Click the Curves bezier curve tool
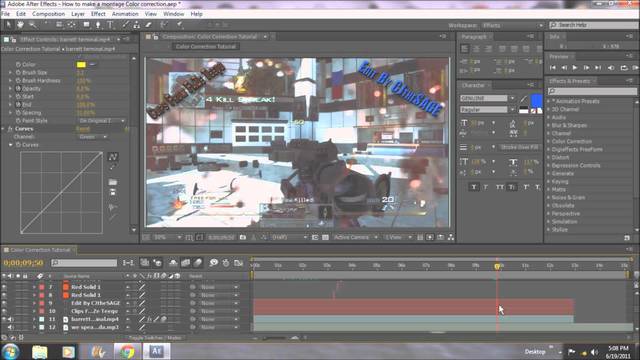This screenshot has width=640, height=360. pyautogui.click(x=113, y=157)
